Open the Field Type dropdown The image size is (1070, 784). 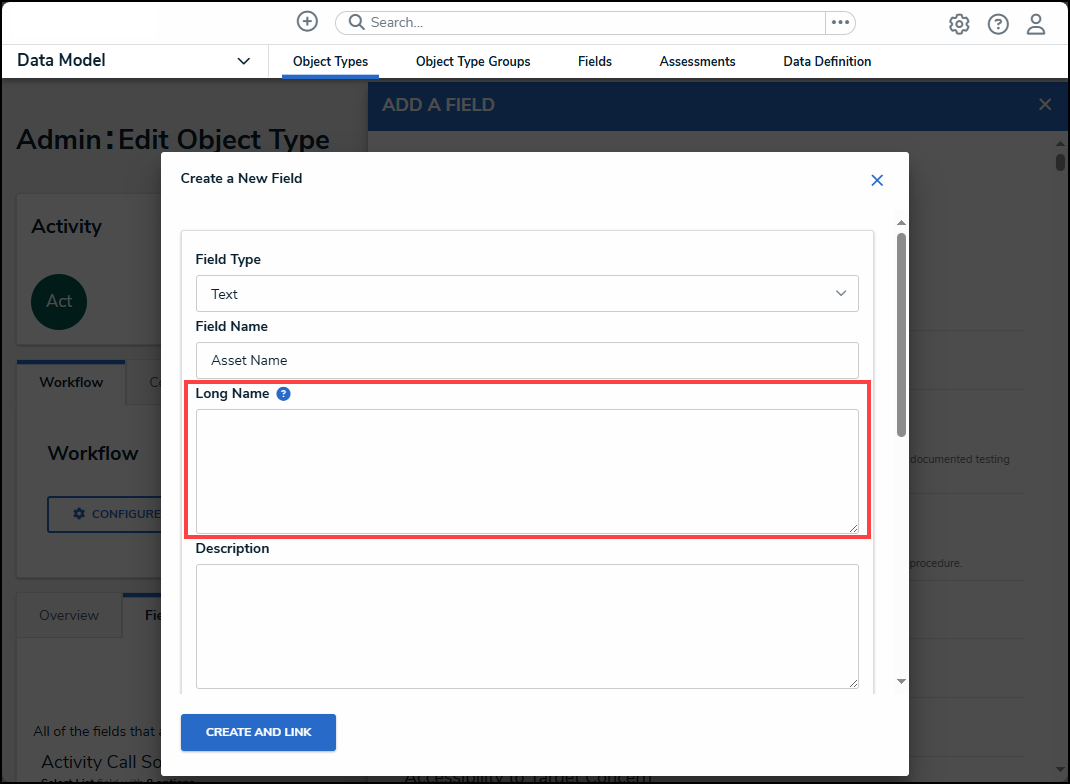[527, 294]
